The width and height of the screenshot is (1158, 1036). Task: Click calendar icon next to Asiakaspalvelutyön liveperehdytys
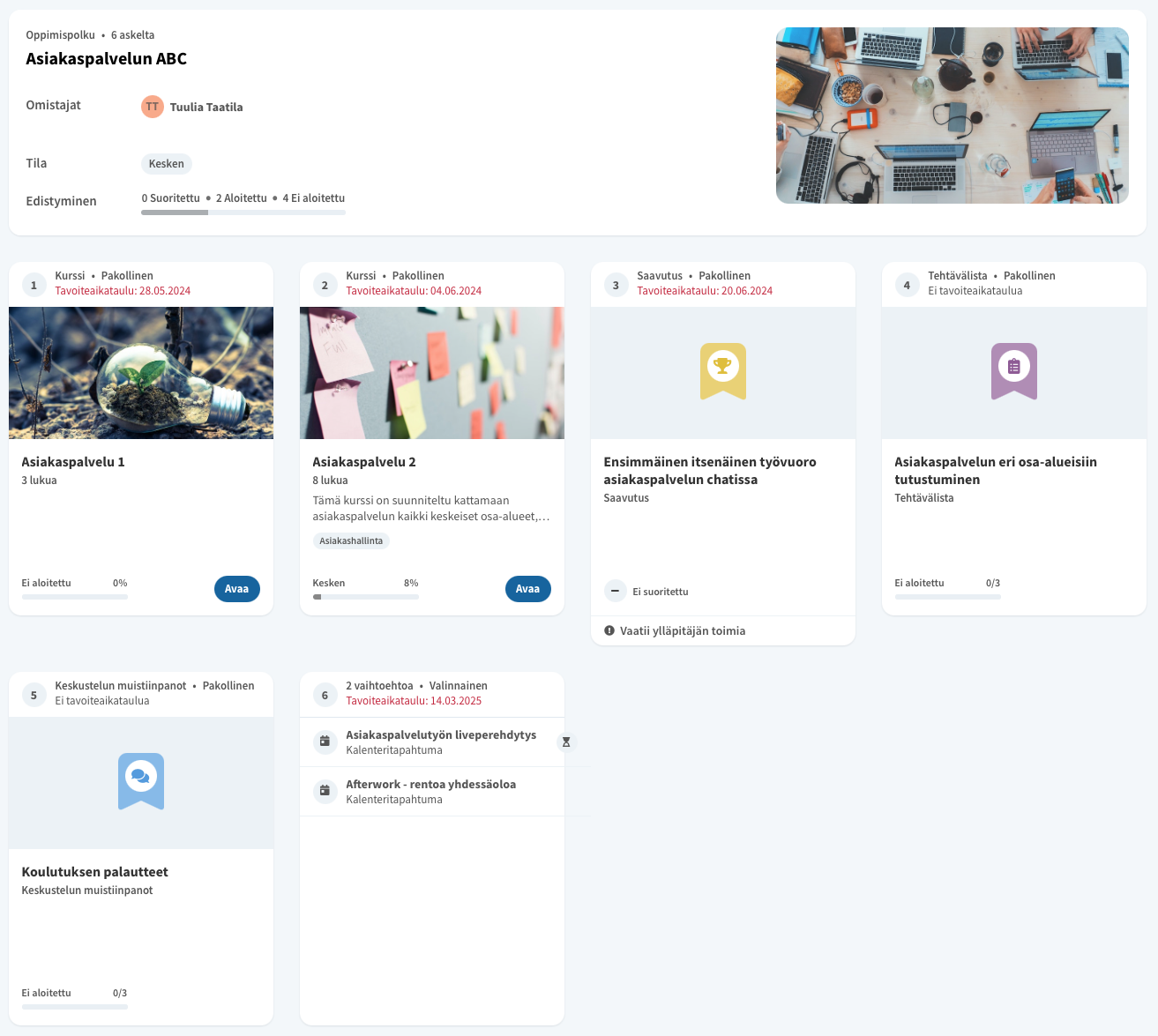coord(325,742)
